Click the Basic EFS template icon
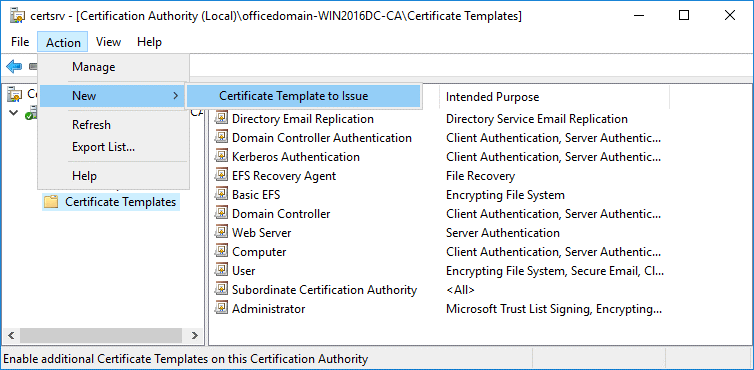Image resolution: width=754 pixels, height=370 pixels. 221,194
